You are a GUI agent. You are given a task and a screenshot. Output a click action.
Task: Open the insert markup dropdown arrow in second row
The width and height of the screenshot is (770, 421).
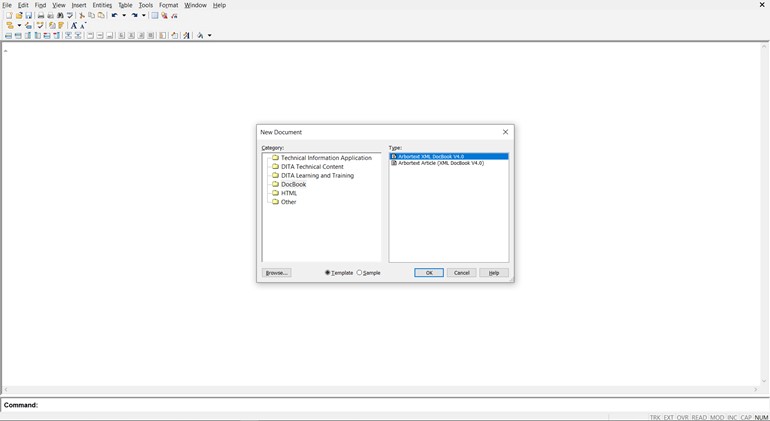coord(19,26)
